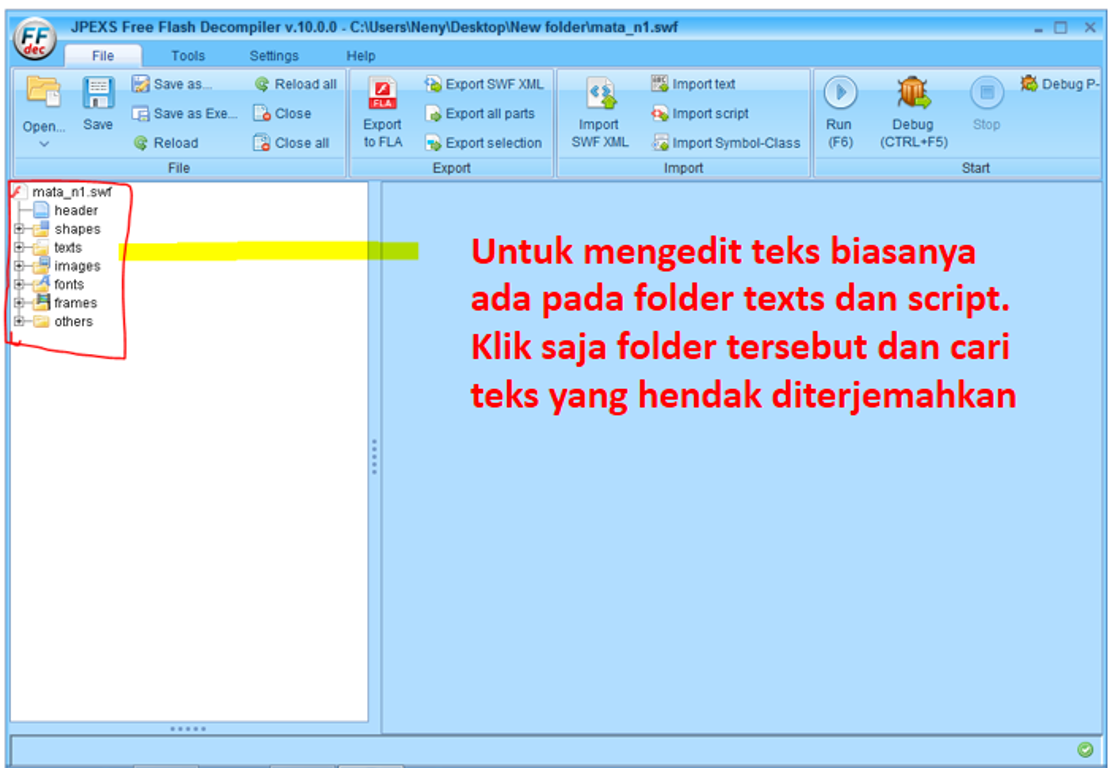Maximize the JPEXS window
1112x768 pixels.
coord(1061,28)
